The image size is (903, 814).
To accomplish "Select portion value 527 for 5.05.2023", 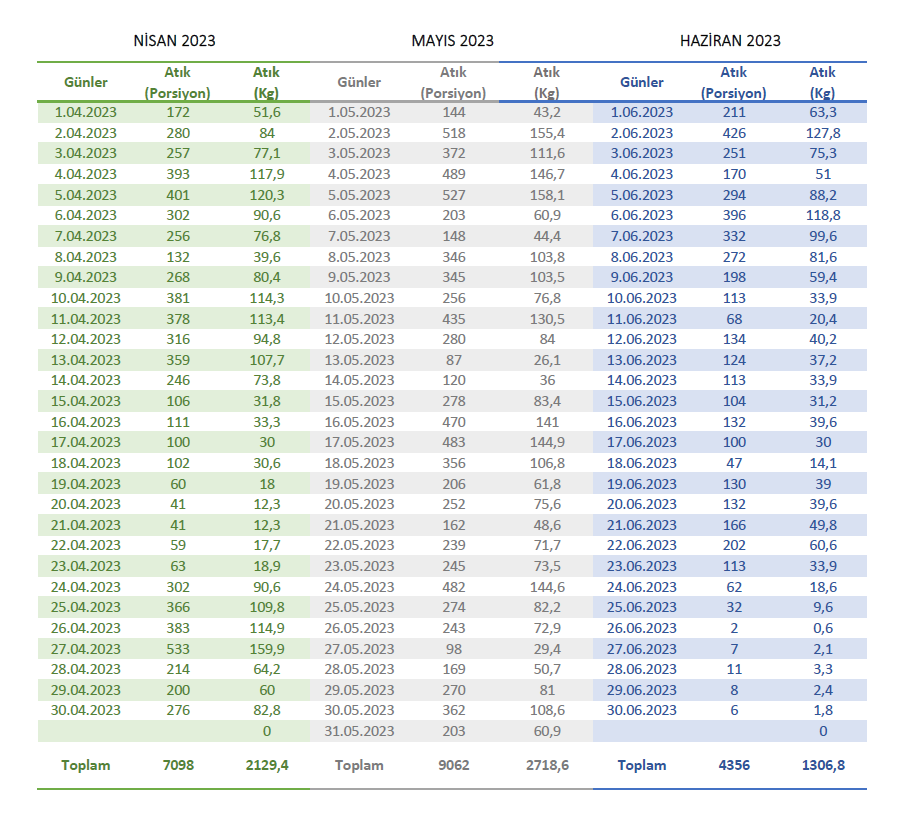I will pos(453,195).
